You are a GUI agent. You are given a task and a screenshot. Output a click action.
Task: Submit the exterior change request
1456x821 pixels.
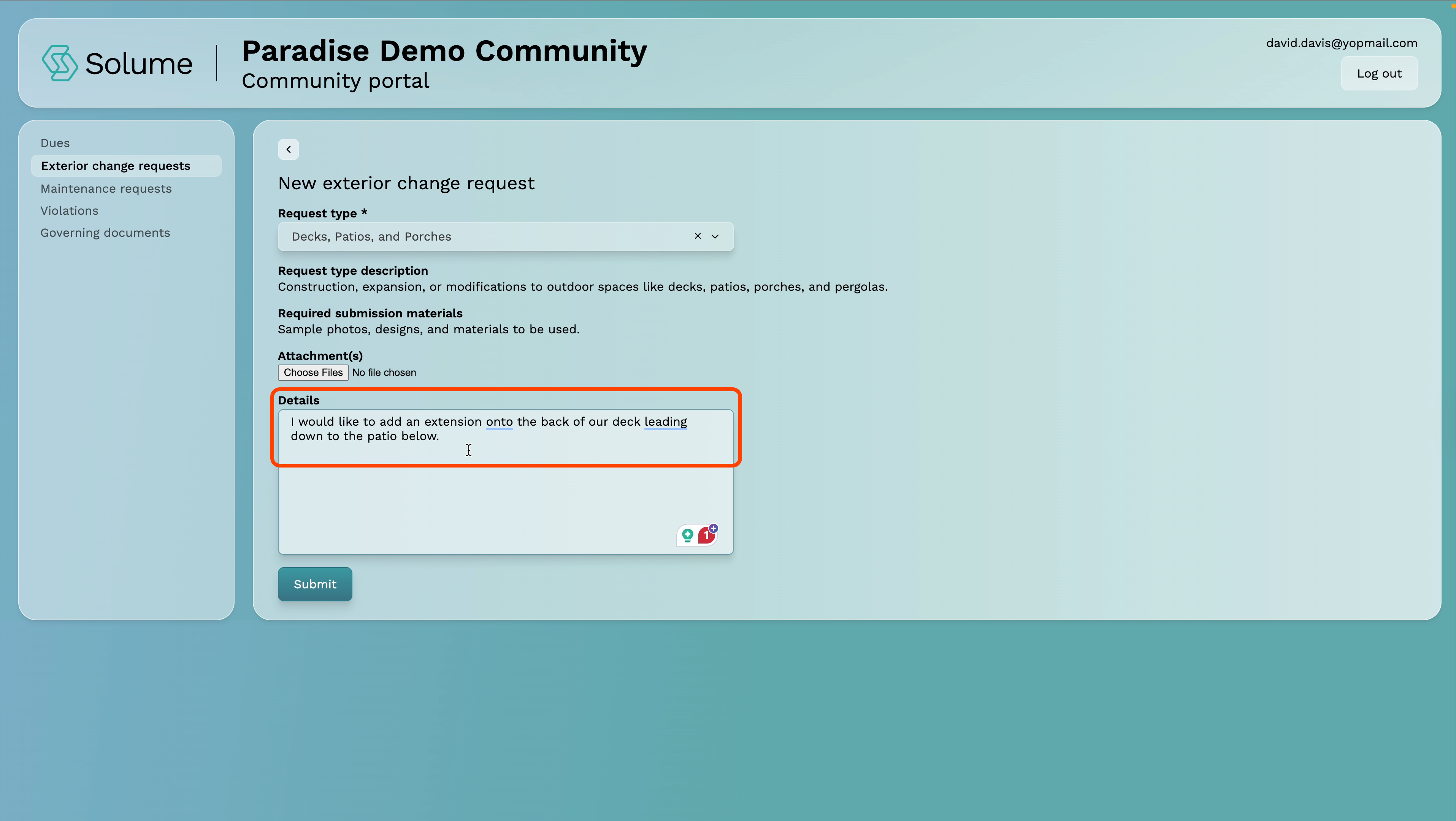315,584
